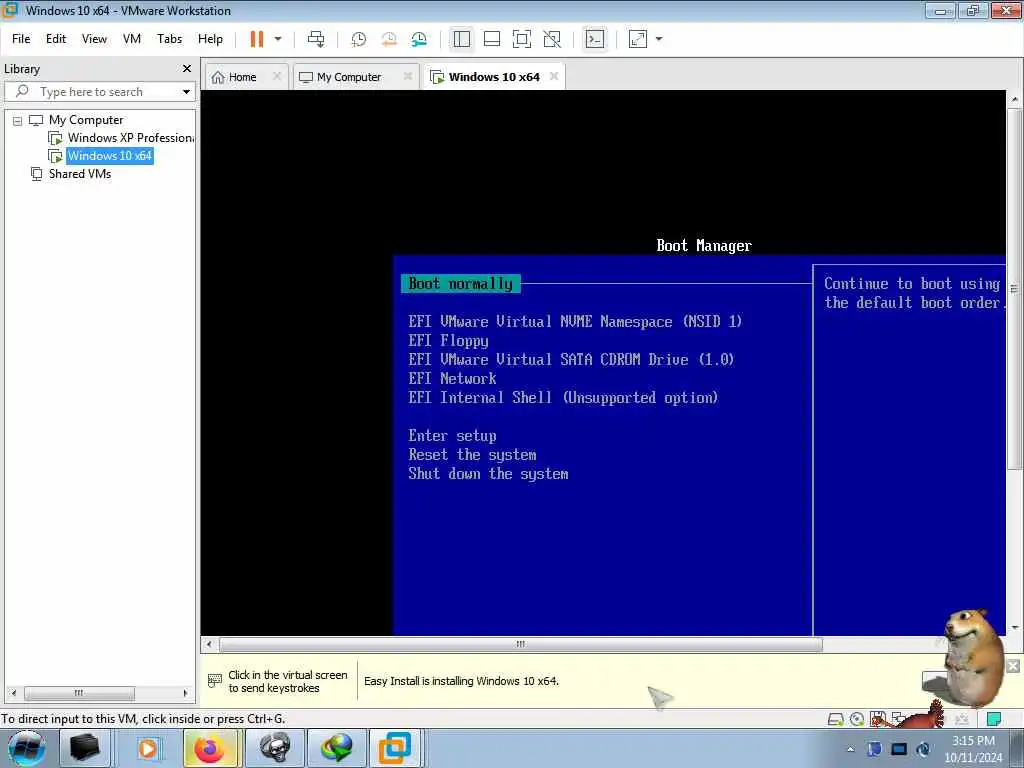Collapse the My Computer tree node
1024x768 pixels.
18,121
